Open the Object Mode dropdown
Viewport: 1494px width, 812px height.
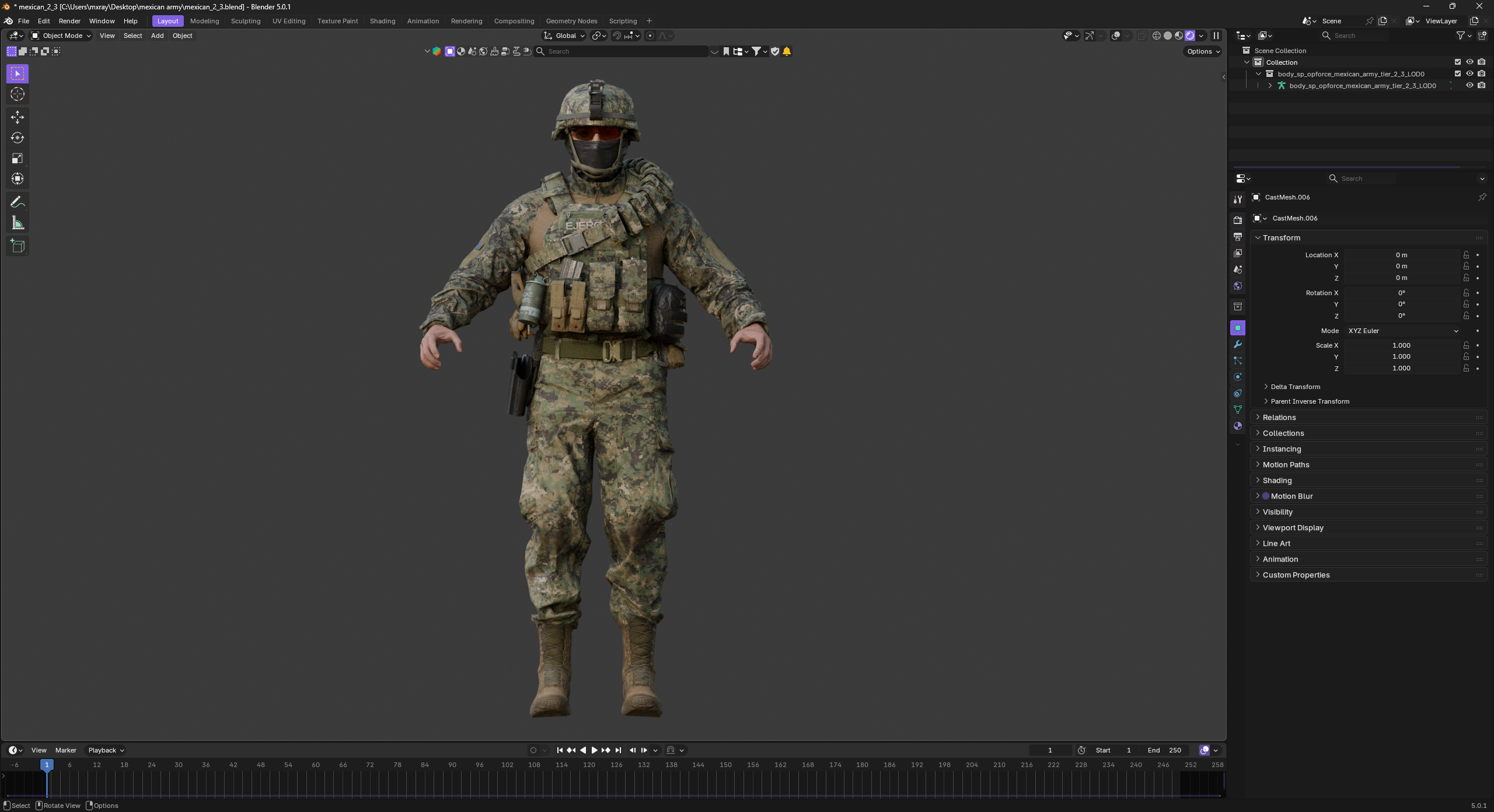[x=61, y=36]
